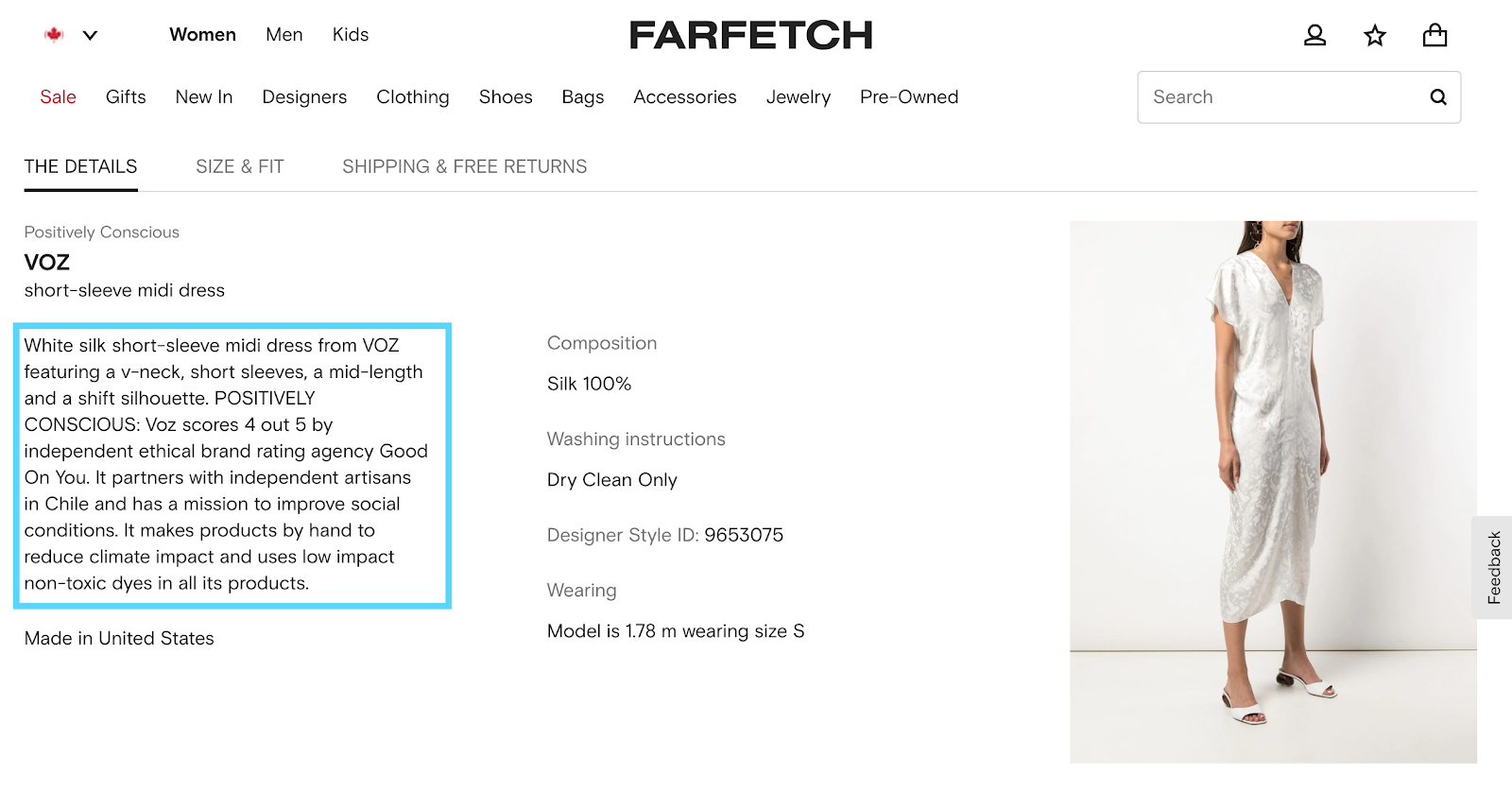Click the search magnifier icon
The image size is (1512, 791).
tap(1438, 97)
